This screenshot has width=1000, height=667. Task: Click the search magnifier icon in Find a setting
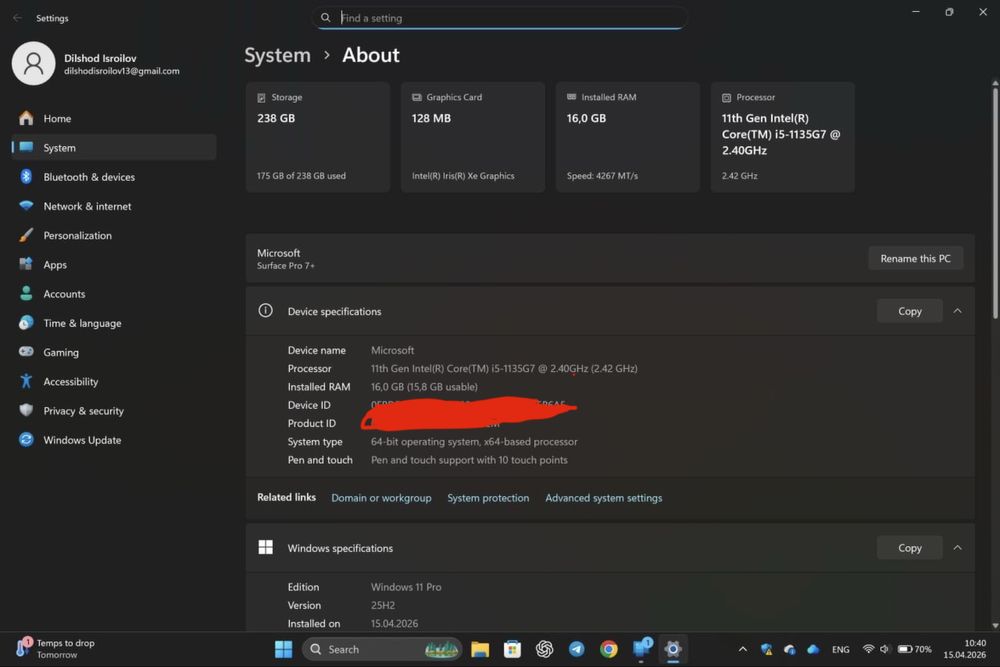325,18
